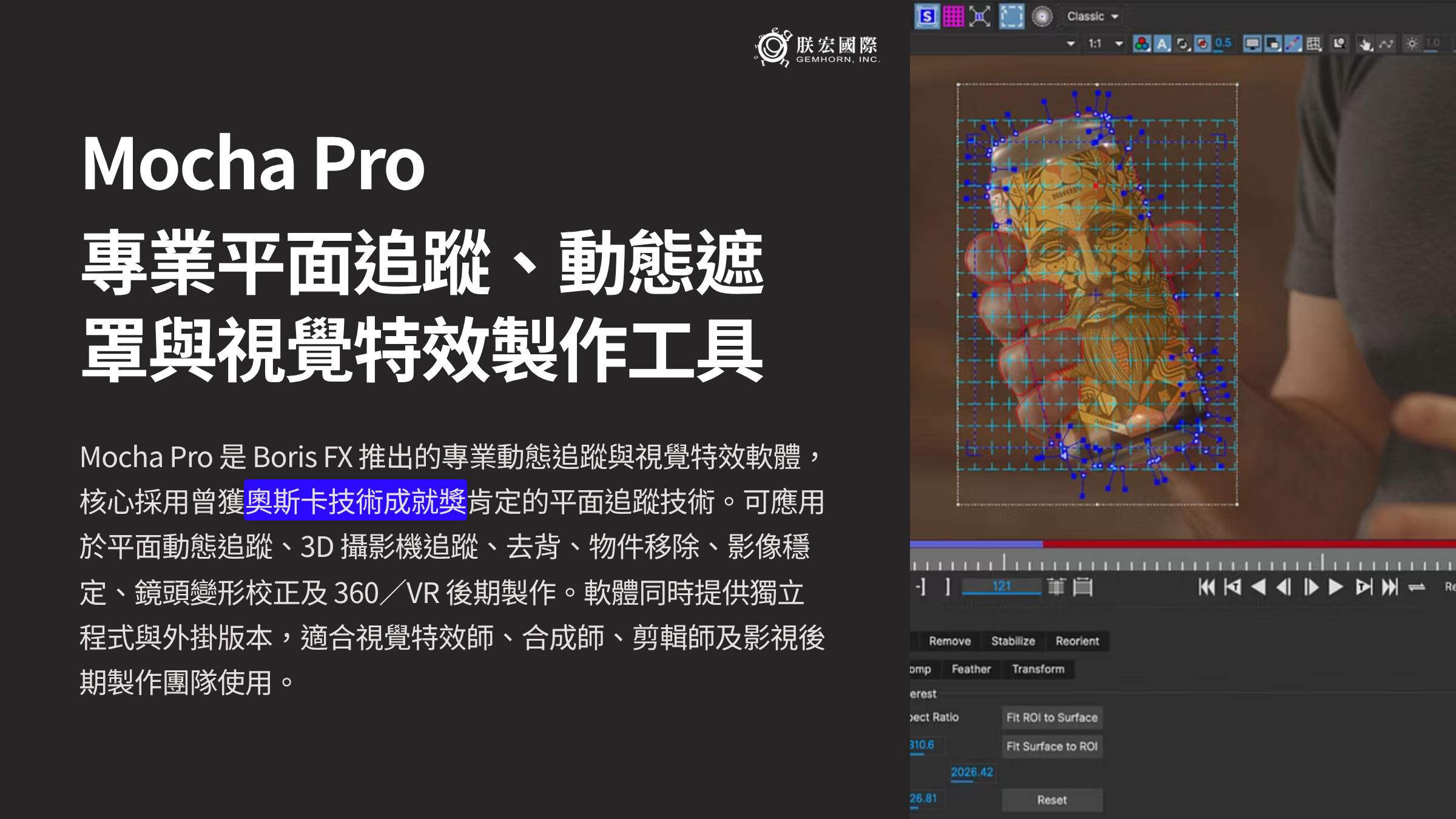Switch to the Stabilize module tab
The height and width of the screenshot is (819, 1456).
pos(1013,641)
